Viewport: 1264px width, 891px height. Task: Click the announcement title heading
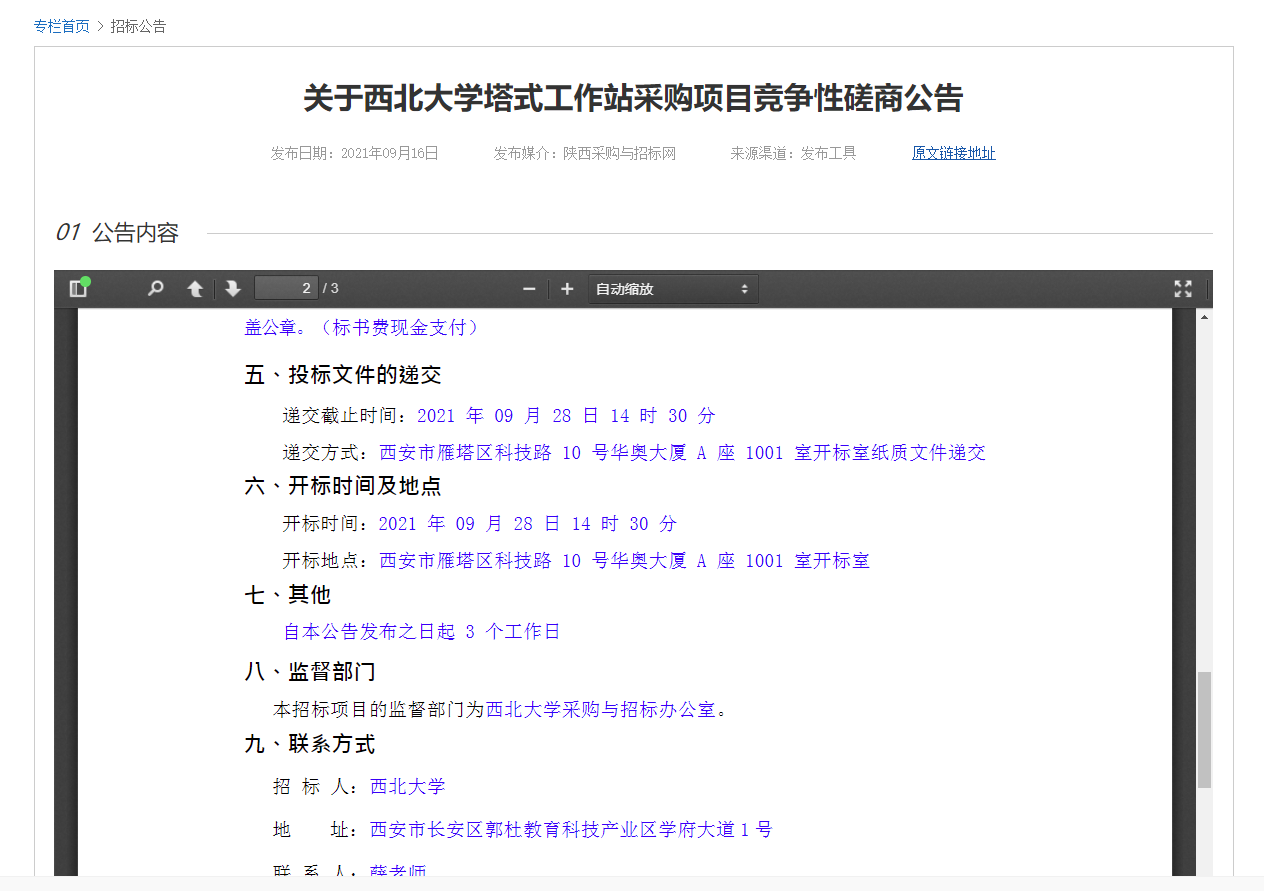point(632,98)
